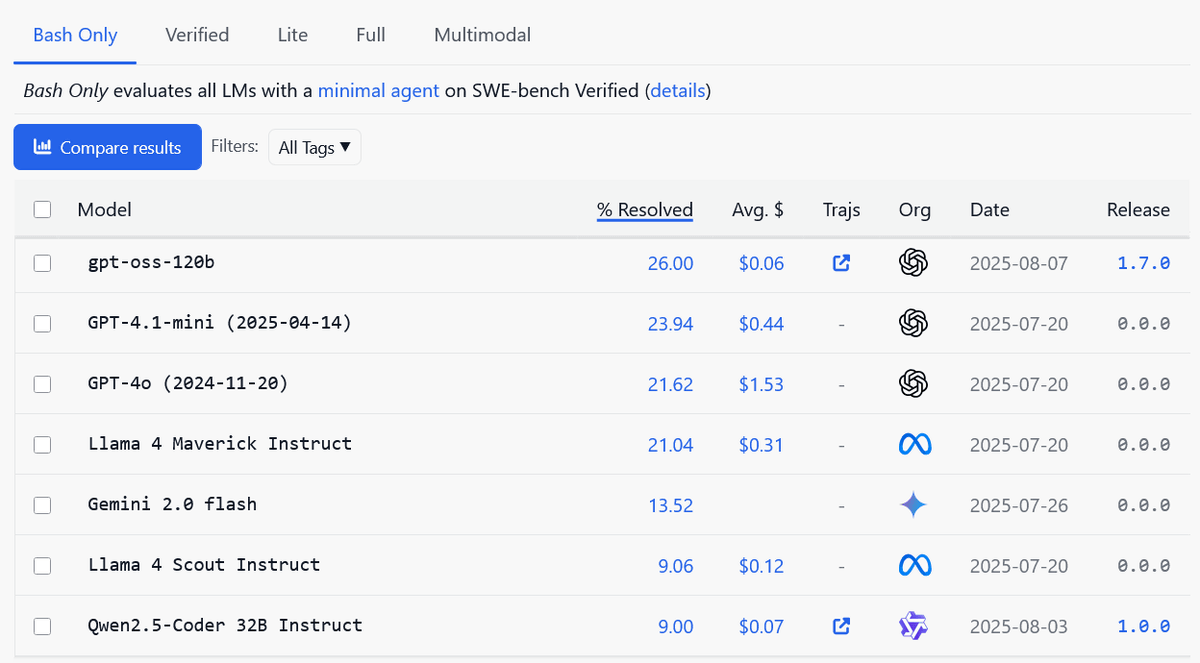This screenshot has width=1200, height=663.
Task: Toggle the select-all checkbox in table header
Action: tap(42, 210)
